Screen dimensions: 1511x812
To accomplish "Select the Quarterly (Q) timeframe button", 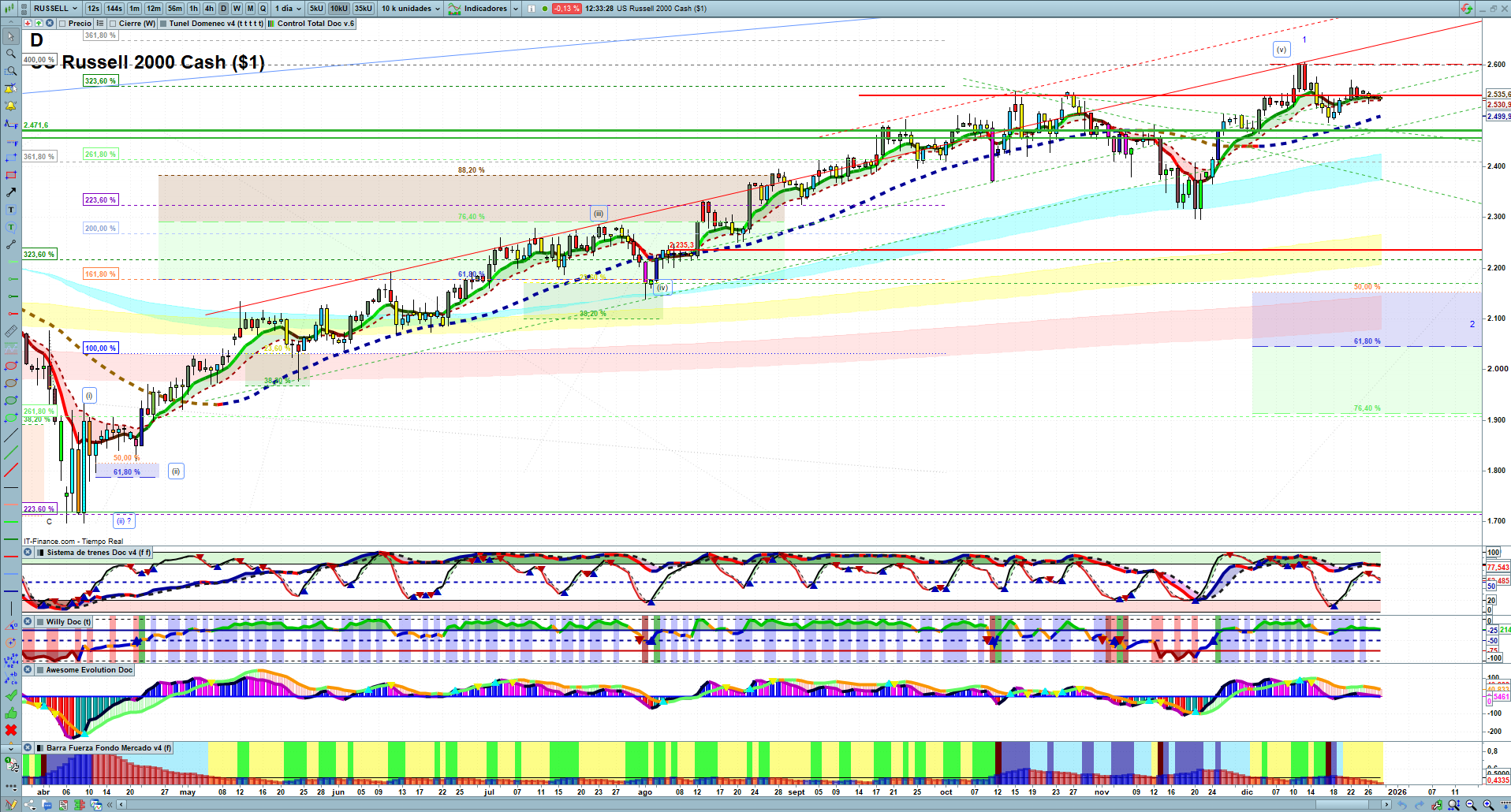I will pos(263,9).
